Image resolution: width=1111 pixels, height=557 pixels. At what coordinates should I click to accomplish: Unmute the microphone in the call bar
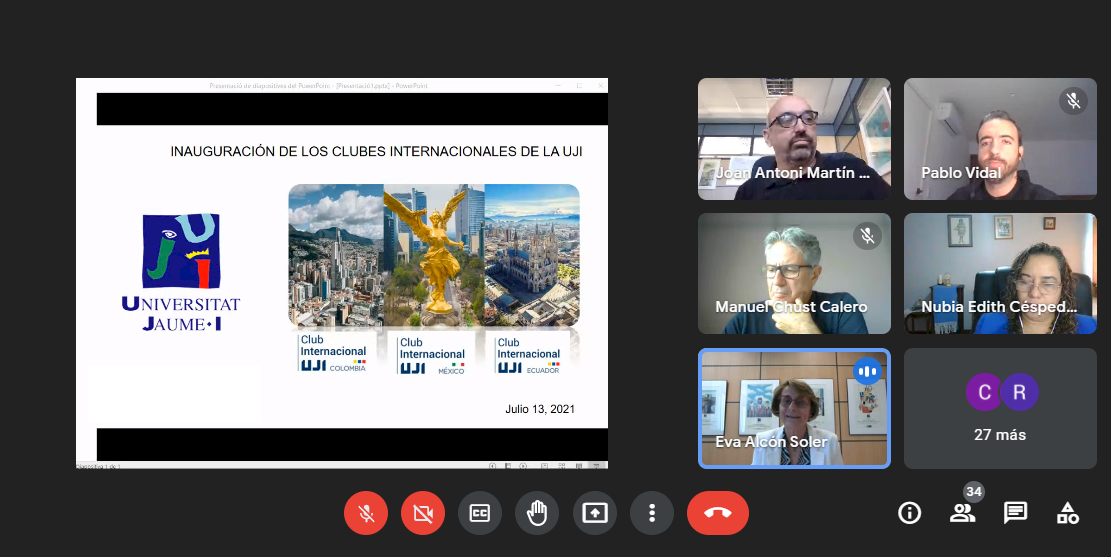[366, 513]
